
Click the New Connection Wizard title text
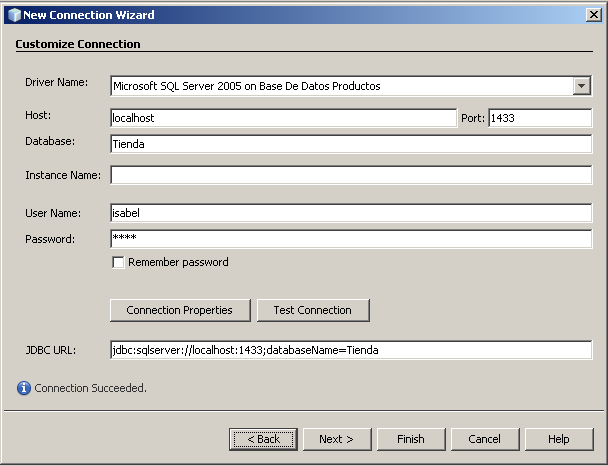pos(89,15)
